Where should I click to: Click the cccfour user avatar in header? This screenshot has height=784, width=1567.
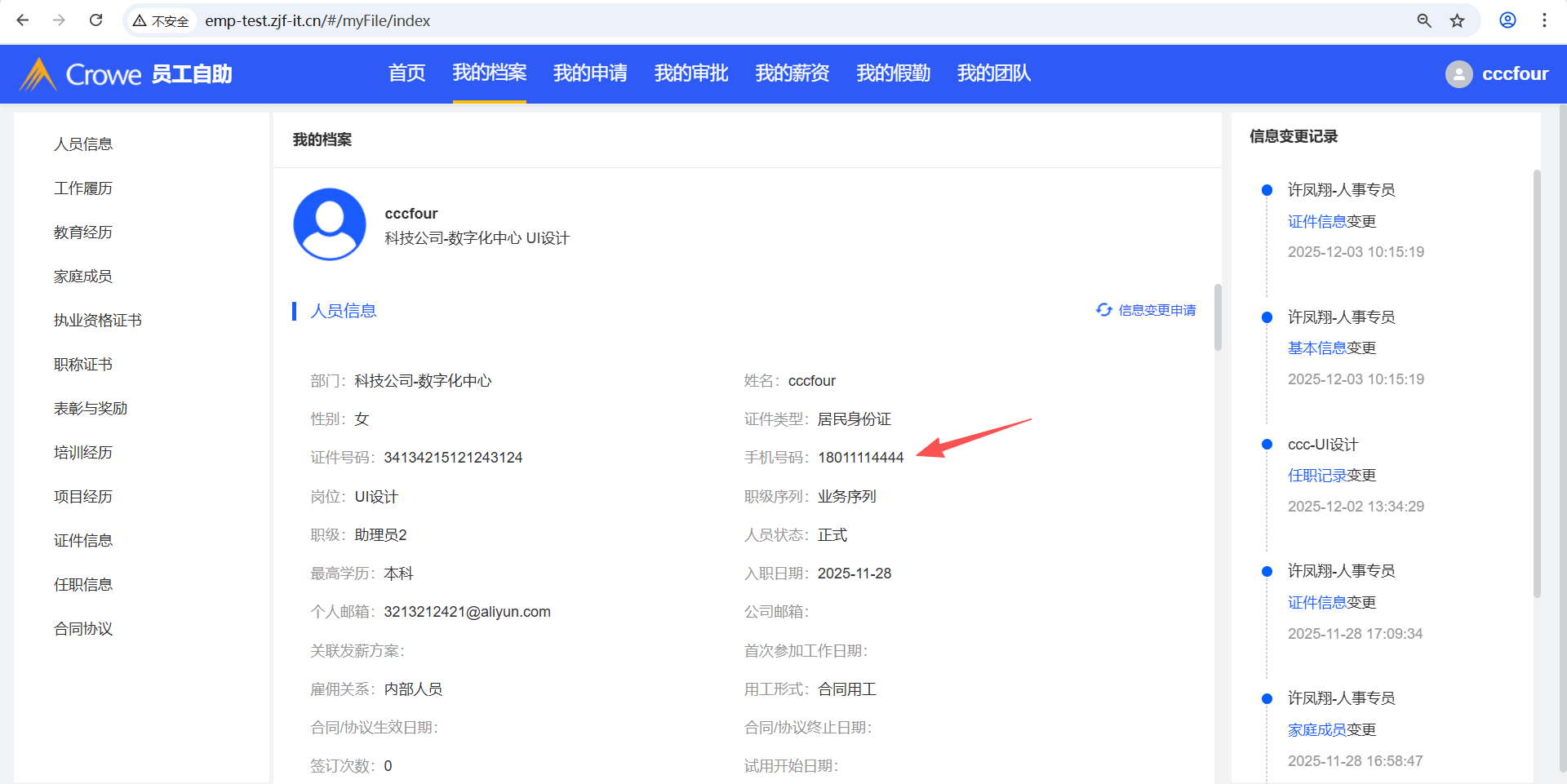1458,74
